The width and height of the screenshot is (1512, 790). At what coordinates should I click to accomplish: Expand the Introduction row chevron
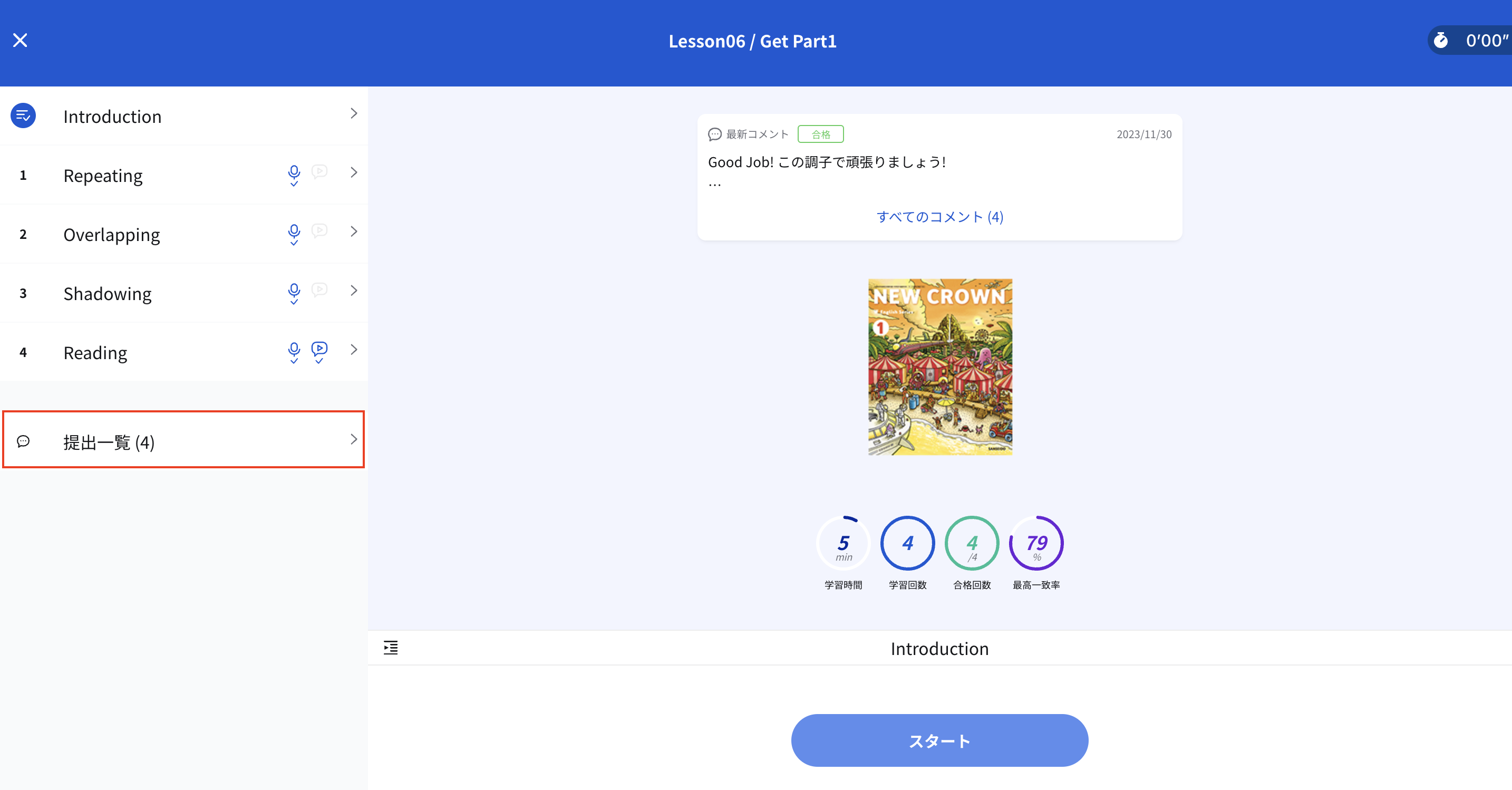353,114
